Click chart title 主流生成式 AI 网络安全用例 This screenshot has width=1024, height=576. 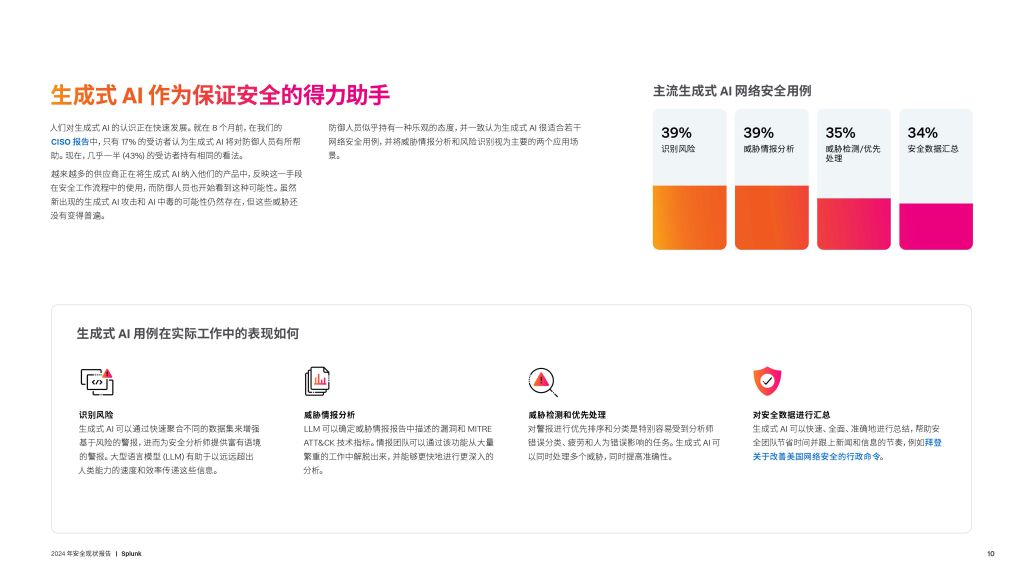(732, 91)
